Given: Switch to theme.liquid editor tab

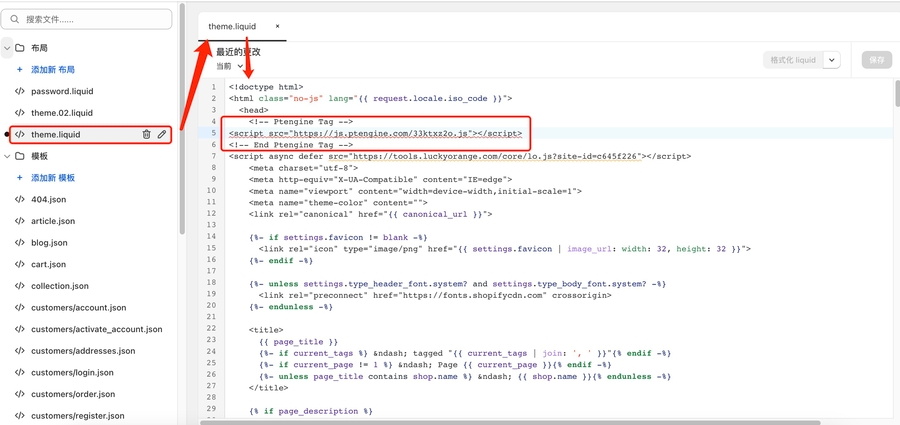Looking at the screenshot, I should tap(232, 26).
